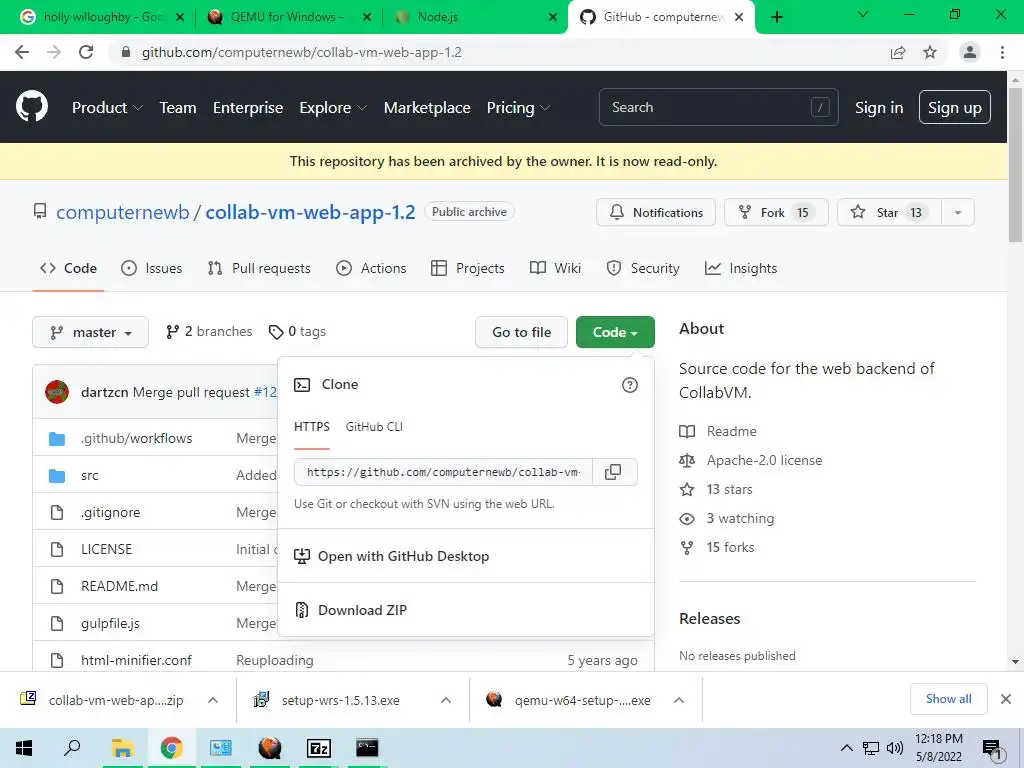Open the notifications center icon in taskbar
The width and height of the screenshot is (1024, 768).
[x=992, y=749]
